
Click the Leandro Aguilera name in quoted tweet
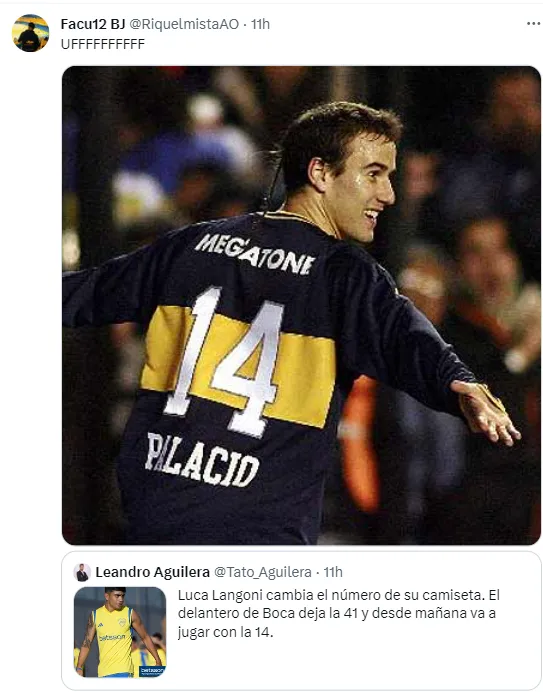(x=152, y=572)
